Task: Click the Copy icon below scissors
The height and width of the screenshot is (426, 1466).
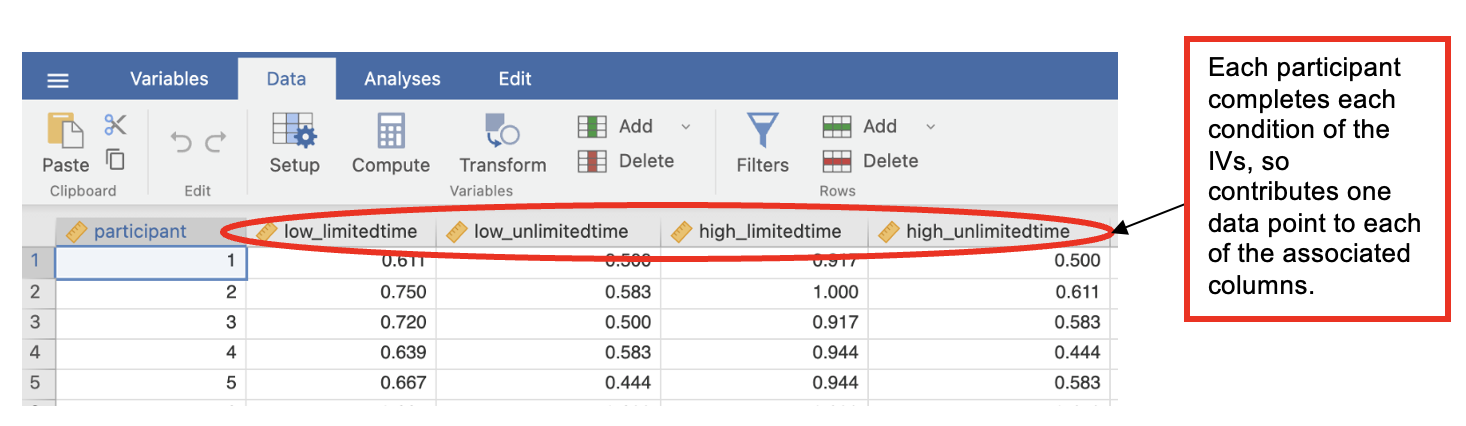Action: (115, 160)
